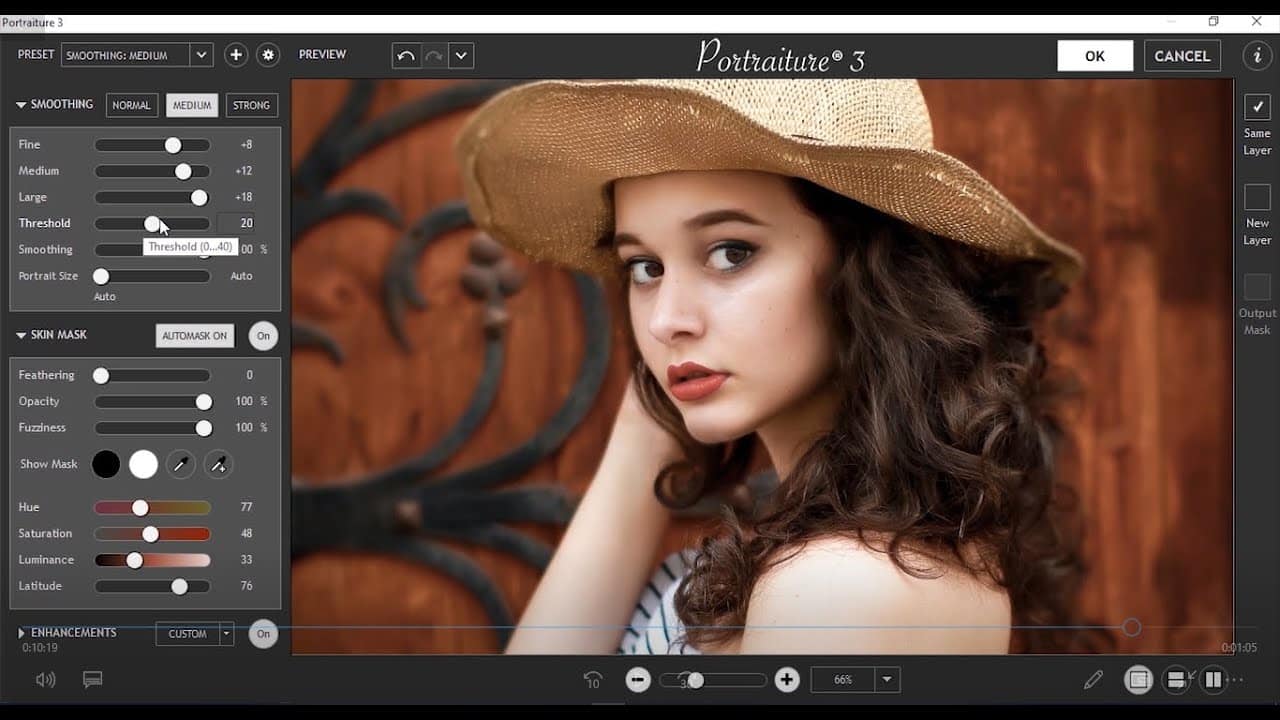This screenshot has width=1280, height=720.
Task: Check the Same Layer checkbox
Action: 1257,106
